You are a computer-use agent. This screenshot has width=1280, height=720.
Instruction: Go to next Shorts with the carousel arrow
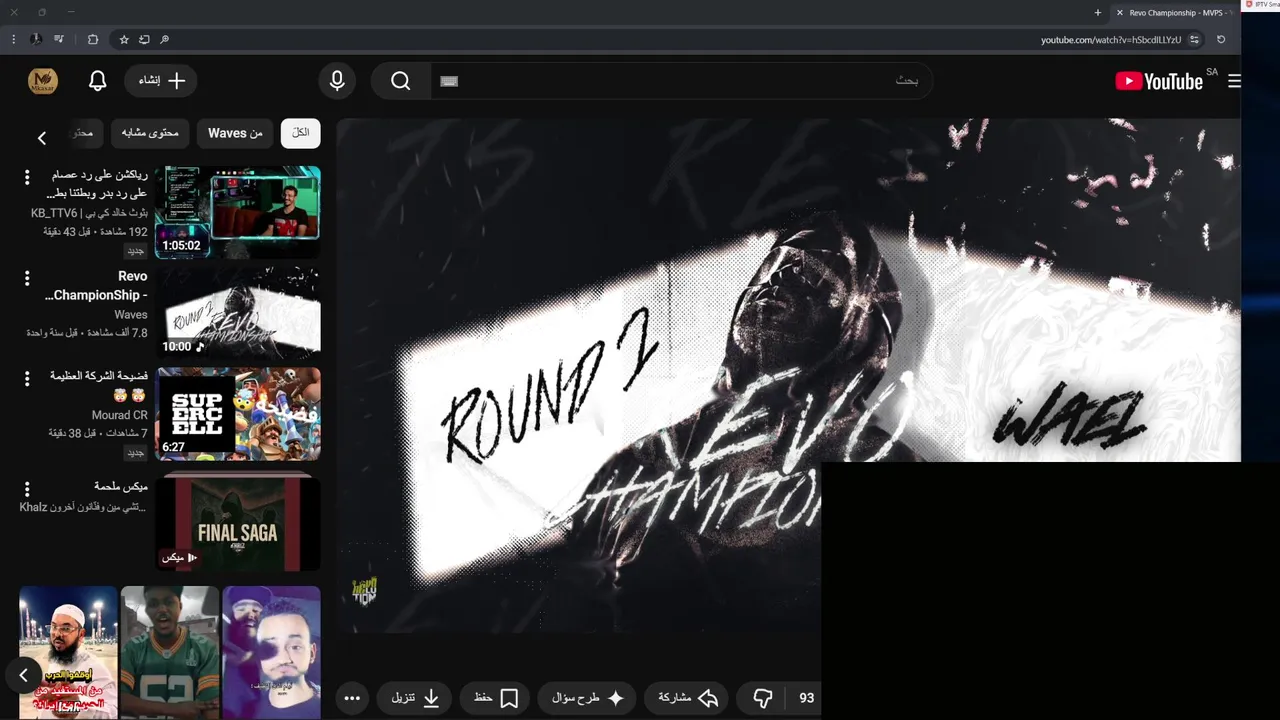[23, 676]
